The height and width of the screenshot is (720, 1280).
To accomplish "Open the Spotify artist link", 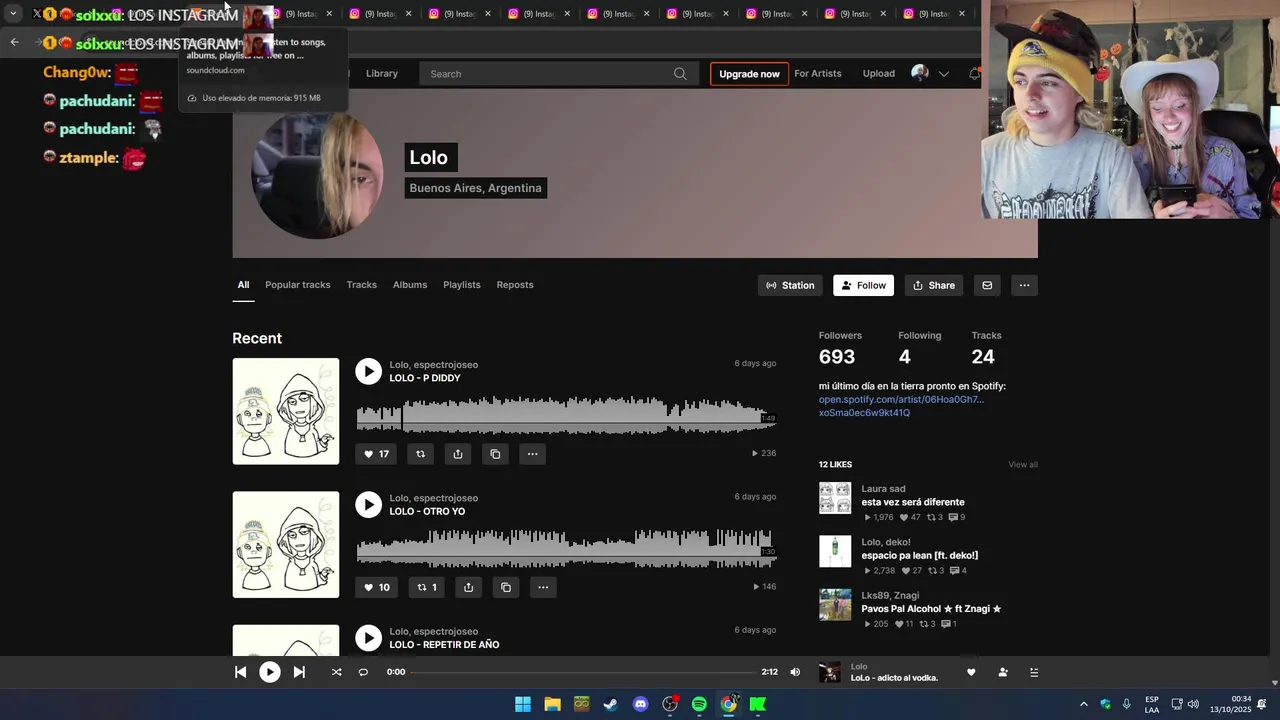I will click(901, 406).
